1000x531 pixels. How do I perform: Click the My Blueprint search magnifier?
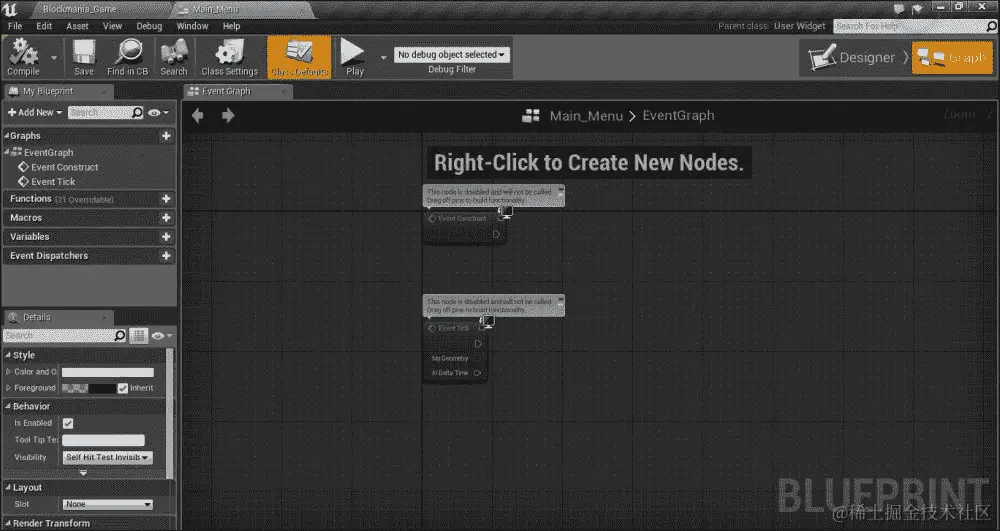137,112
